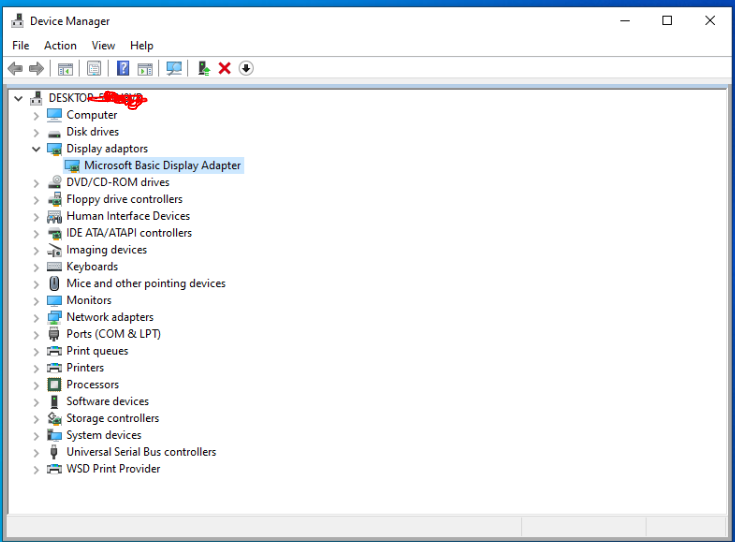Toggle the console tree pane icon

65,69
